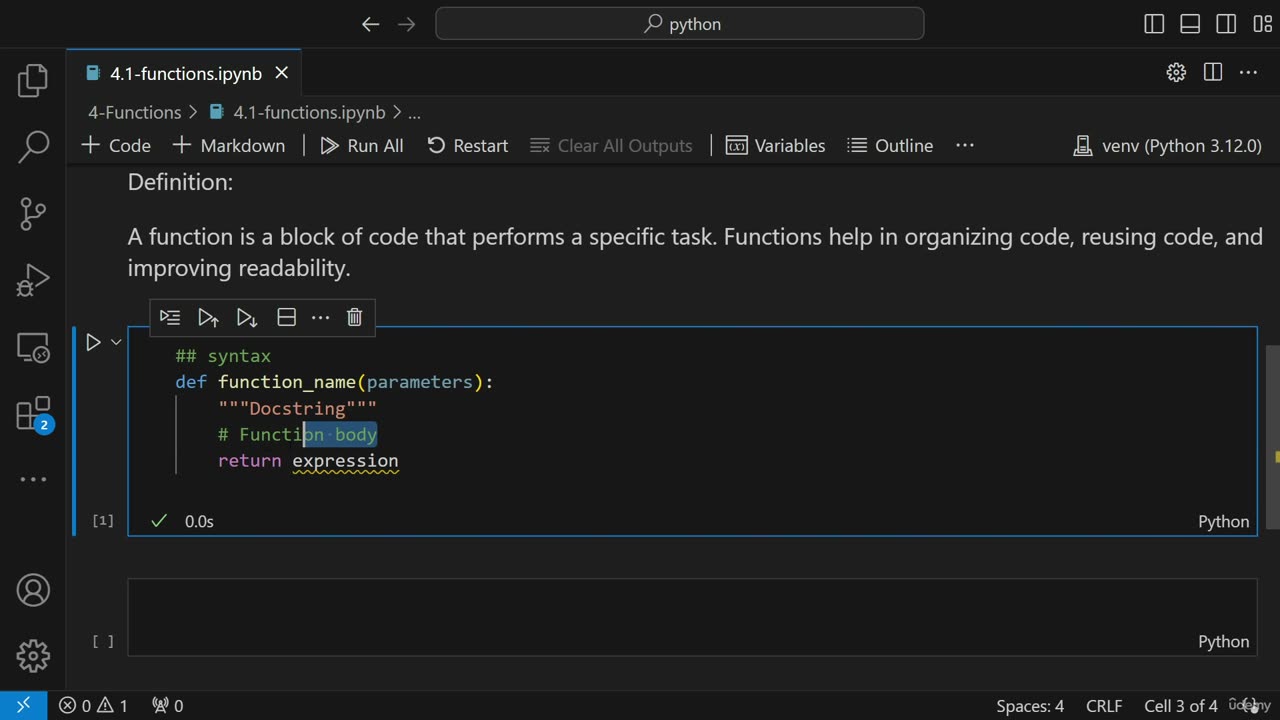
Task: Open notebook toolbar overflow ellipsis
Action: tap(965, 145)
